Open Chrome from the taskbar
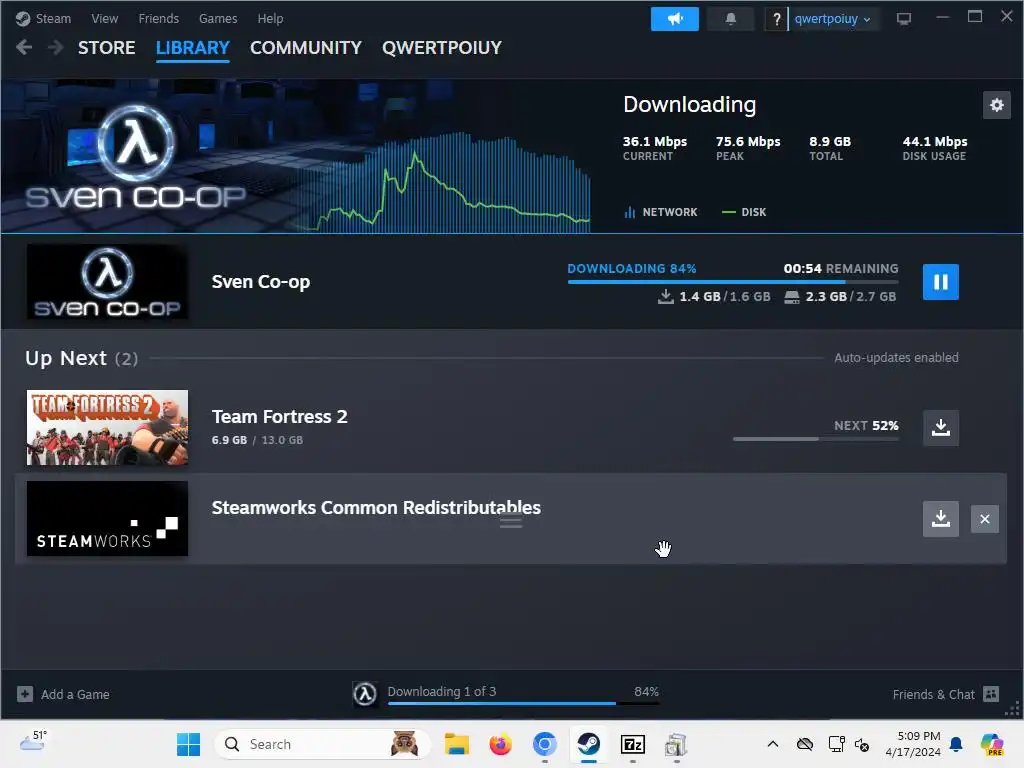The height and width of the screenshot is (768, 1024). point(545,744)
